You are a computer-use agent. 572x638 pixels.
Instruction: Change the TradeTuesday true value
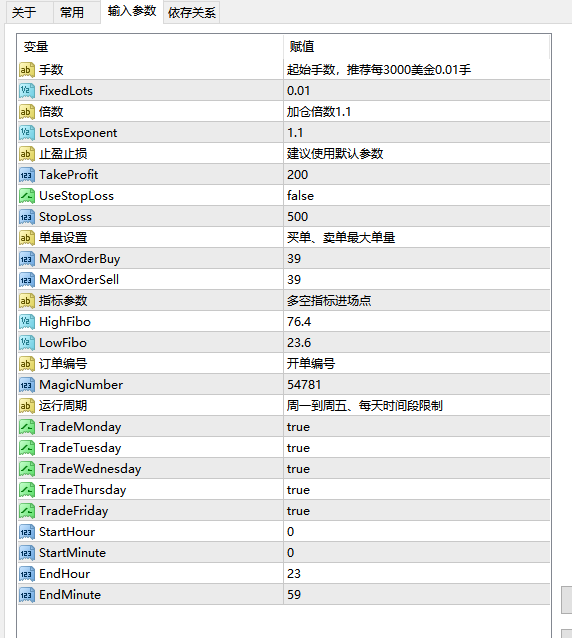point(417,448)
